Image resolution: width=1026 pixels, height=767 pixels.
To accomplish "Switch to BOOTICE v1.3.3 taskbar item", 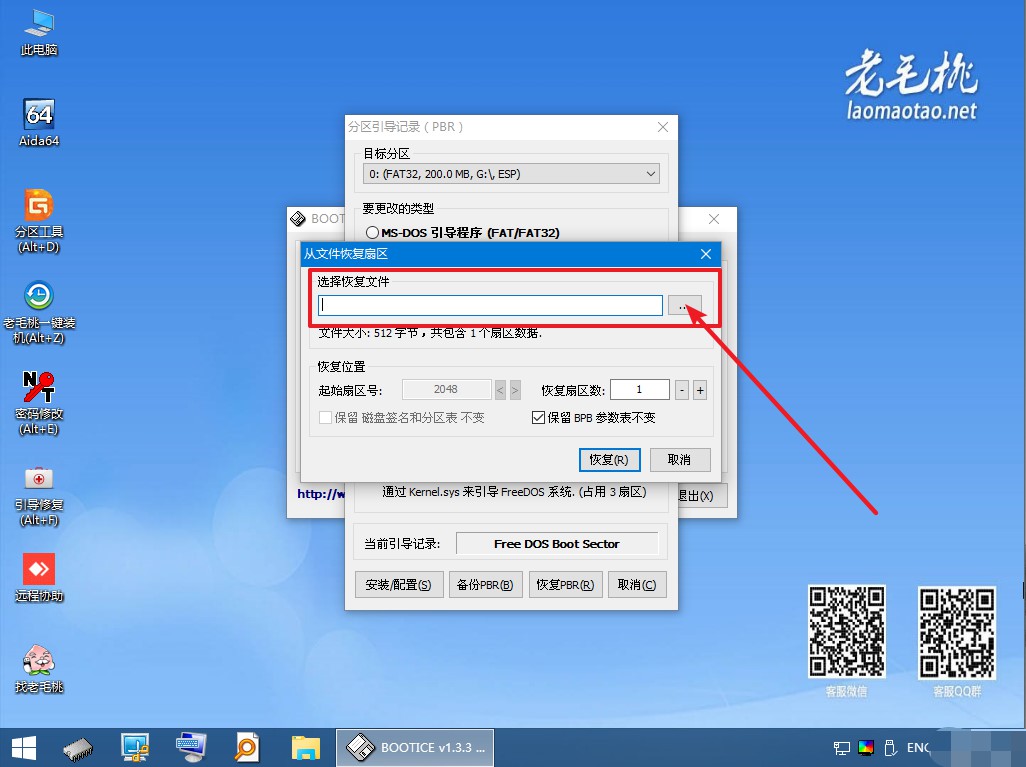I will pyautogui.click(x=415, y=747).
